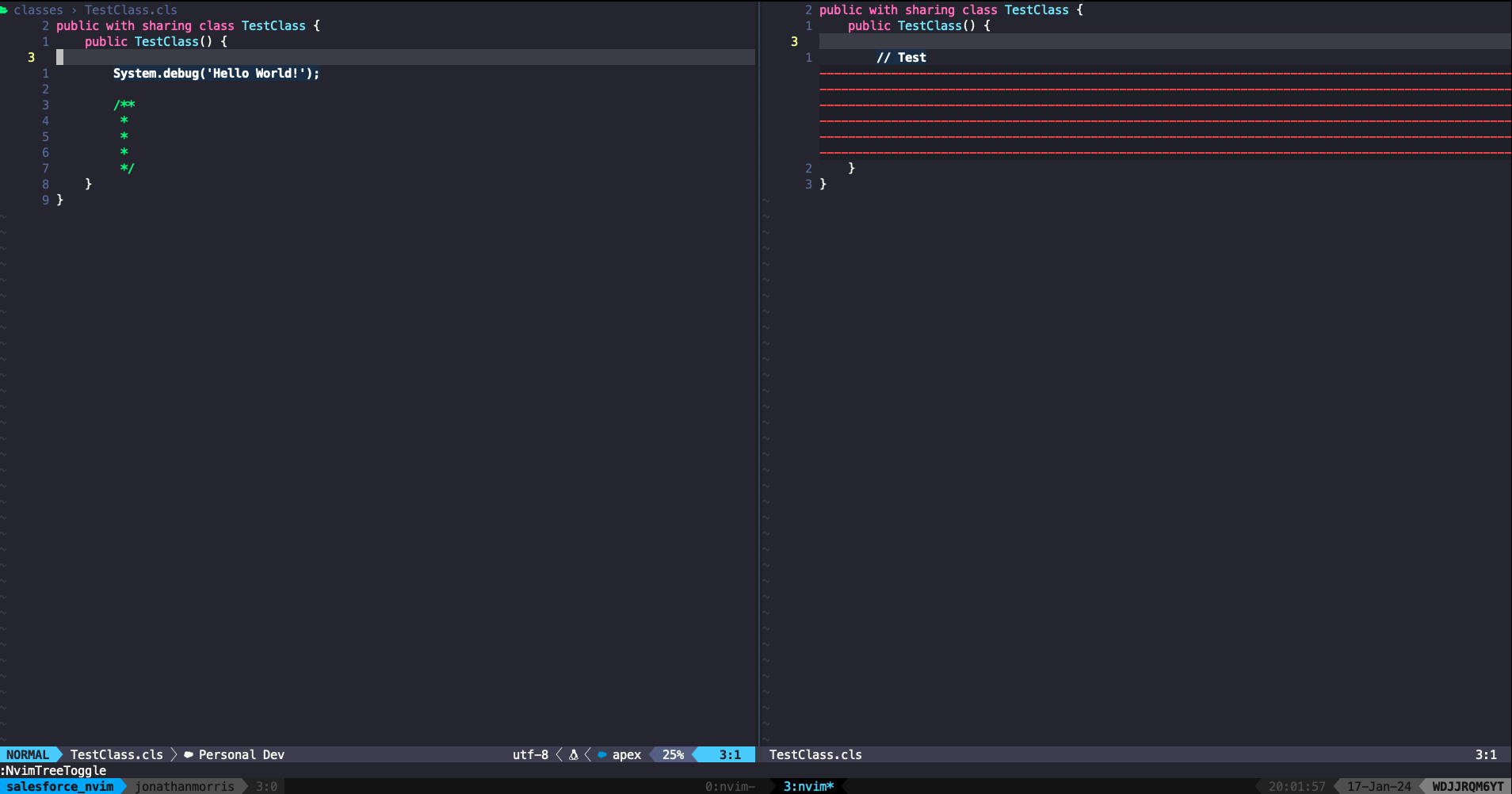Click current line number 3 in left gutter
1512x794 pixels.
tap(31, 57)
